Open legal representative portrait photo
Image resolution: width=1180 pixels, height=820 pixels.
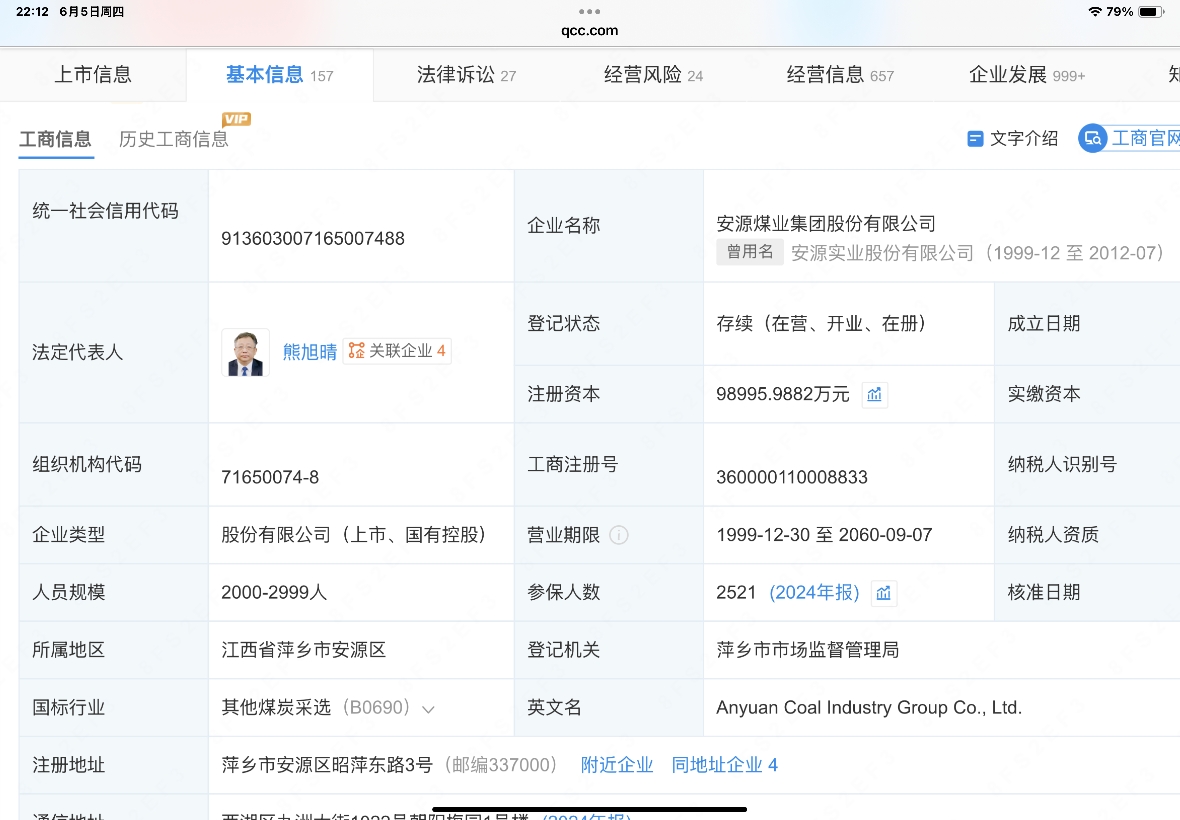(245, 352)
